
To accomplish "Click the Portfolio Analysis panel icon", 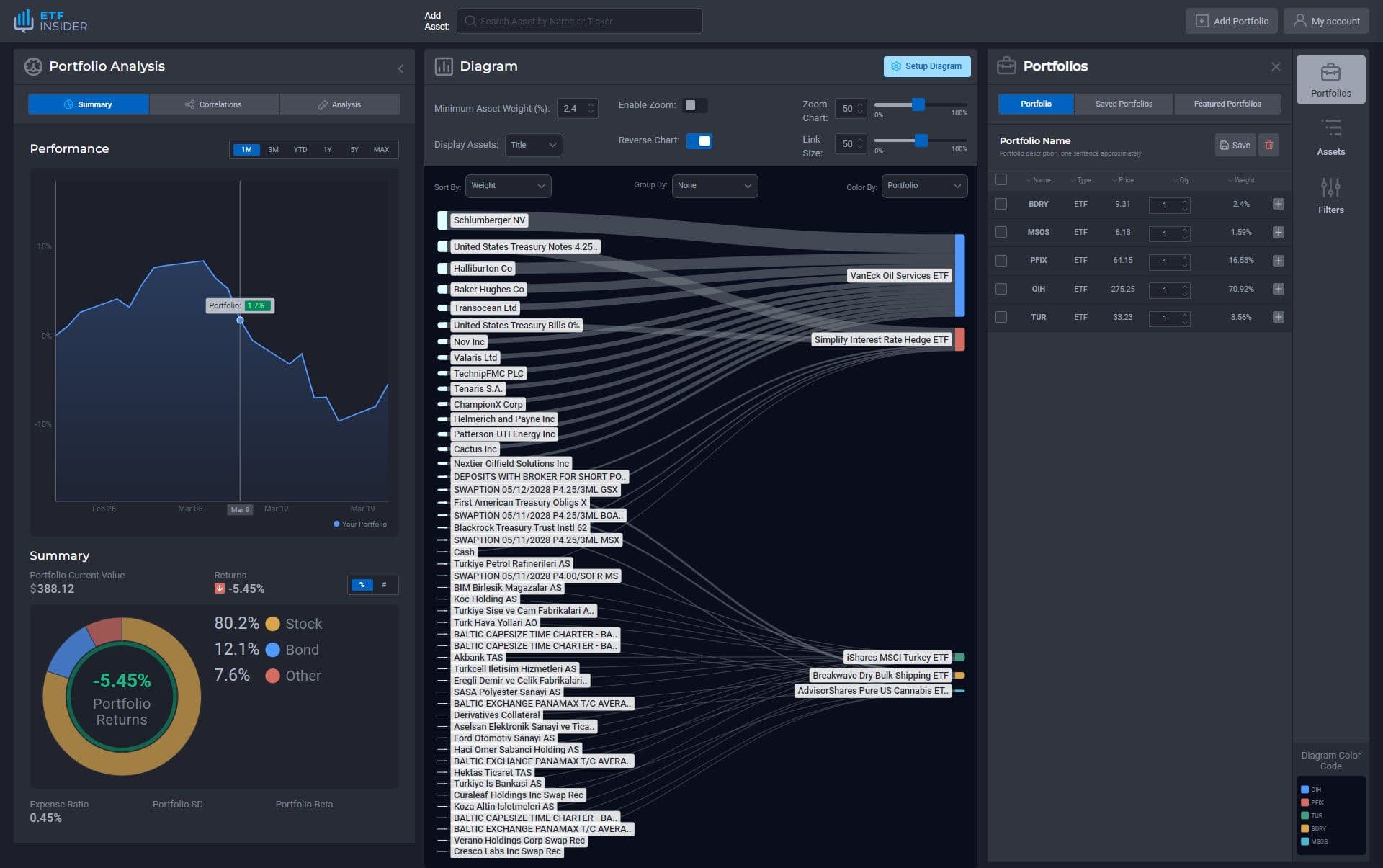I will [33, 66].
